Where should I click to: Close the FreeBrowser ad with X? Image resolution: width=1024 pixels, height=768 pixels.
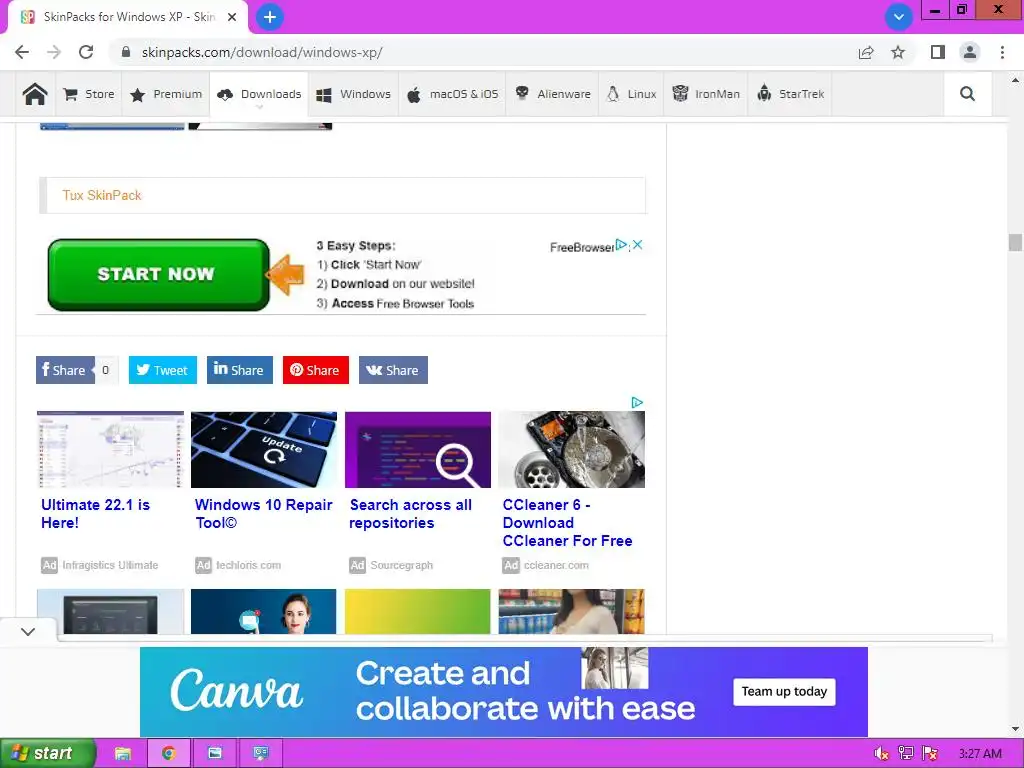click(x=638, y=245)
